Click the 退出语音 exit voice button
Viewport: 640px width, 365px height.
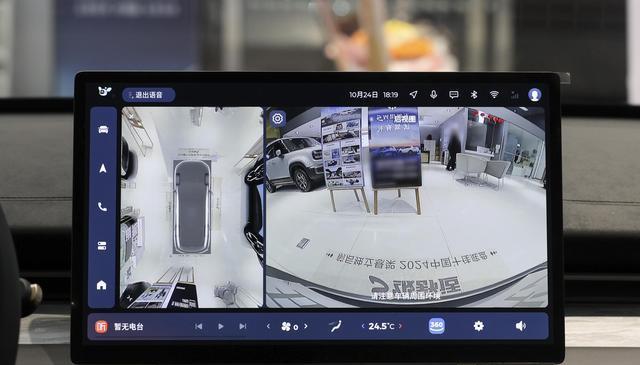click(x=149, y=95)
